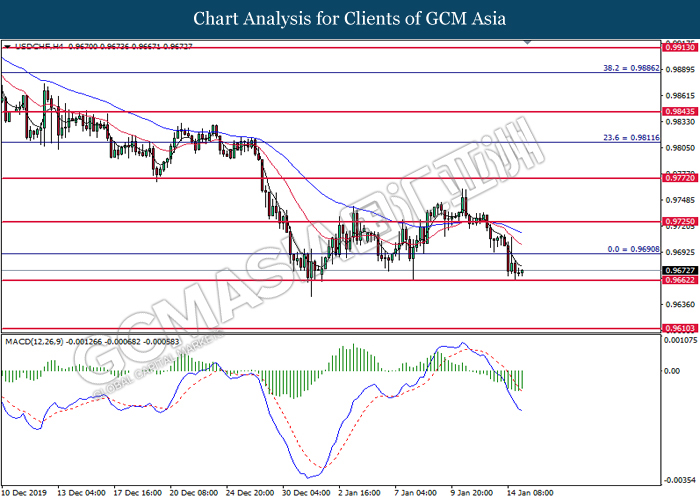
Task: Click the MACD scale value -0.00354
Action: (680, 480)
